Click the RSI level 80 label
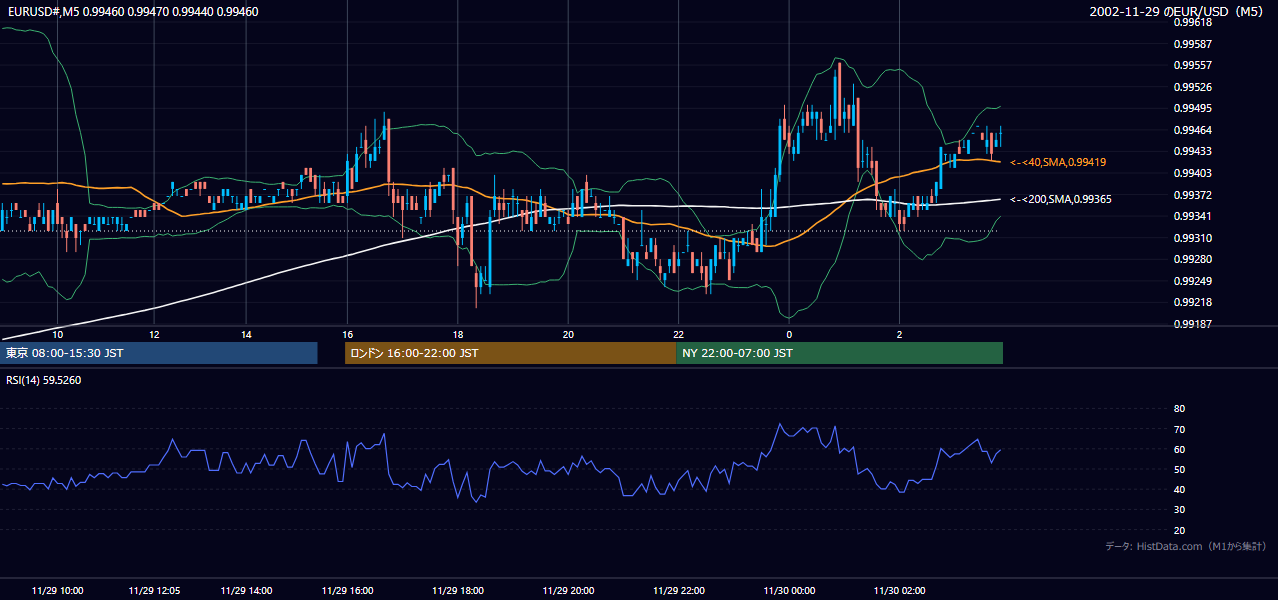The height and width of the screenshot is (600, 1278). tap(1179, 409)
